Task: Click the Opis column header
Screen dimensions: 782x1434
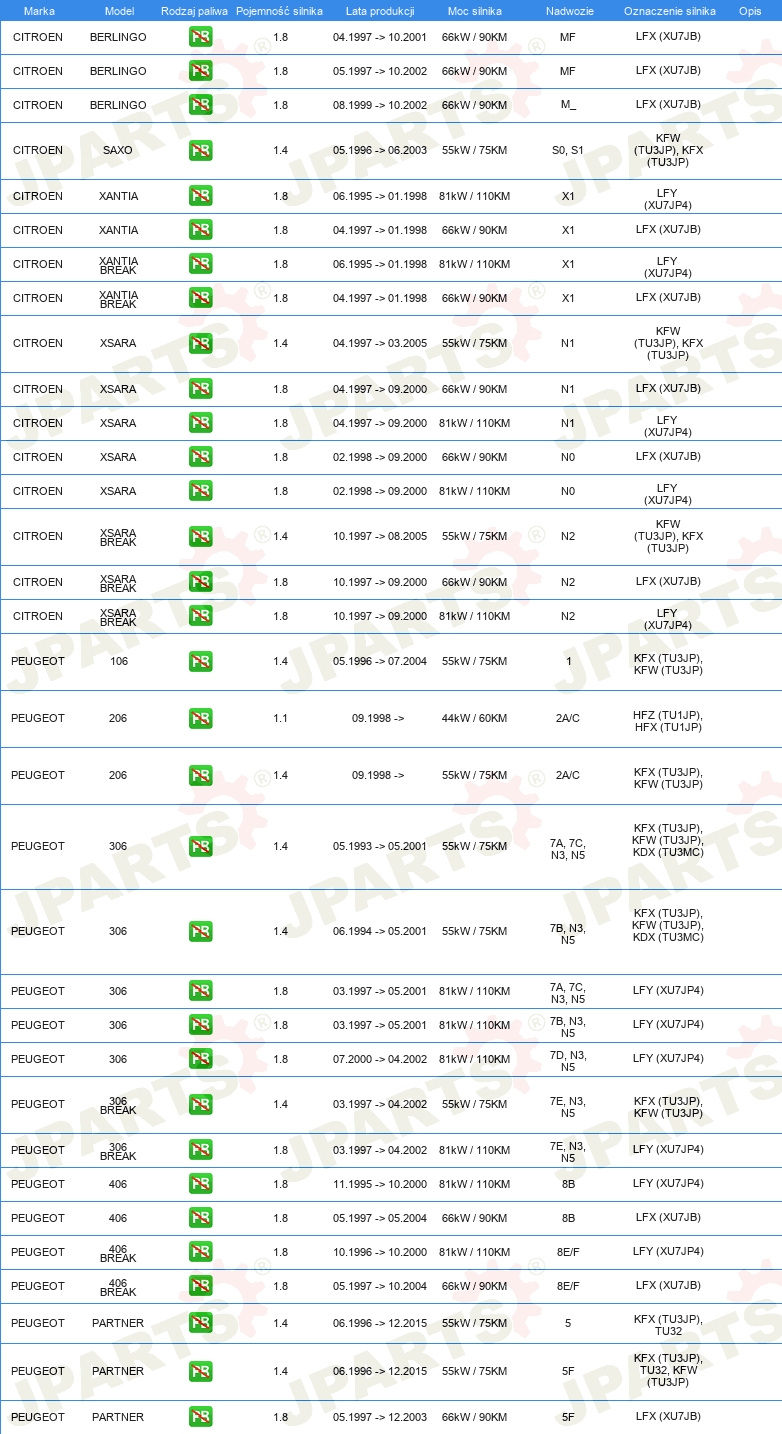Action: (x=750, y=11)
